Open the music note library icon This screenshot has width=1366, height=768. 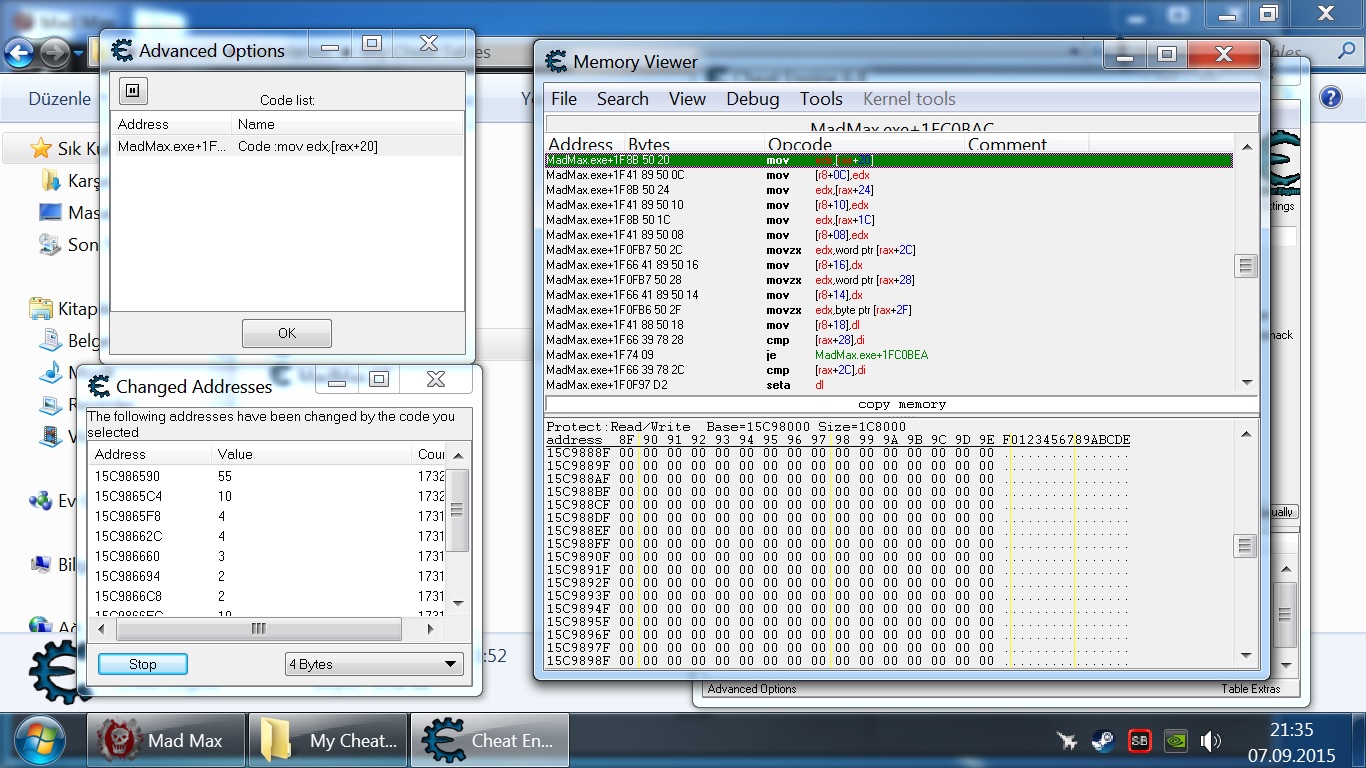pos(50,372)
